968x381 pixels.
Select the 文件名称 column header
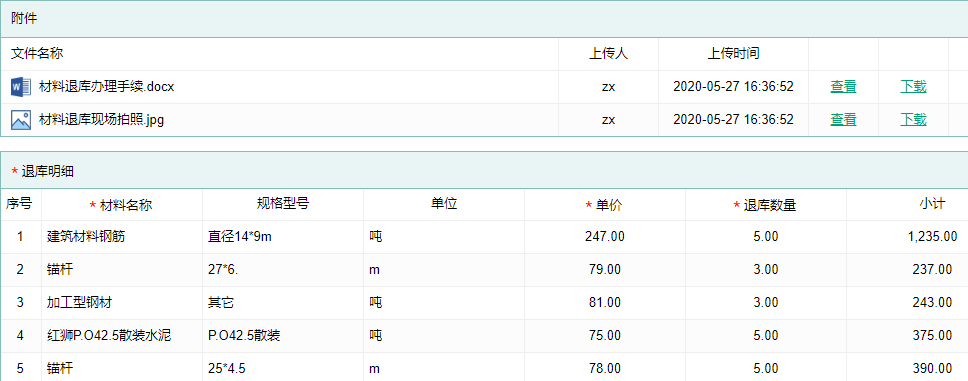[37, 54]
